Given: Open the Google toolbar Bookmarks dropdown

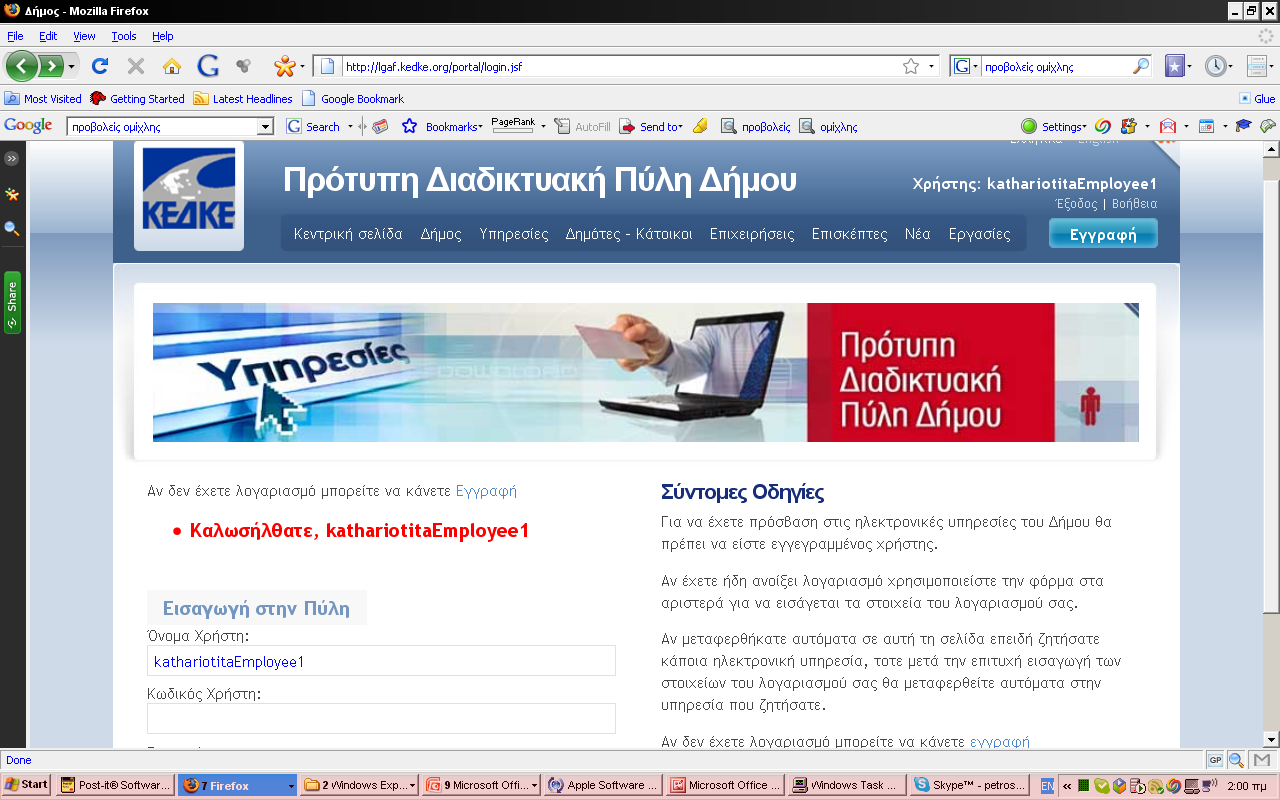Looking at the screenshot, I should click(443, 127).
